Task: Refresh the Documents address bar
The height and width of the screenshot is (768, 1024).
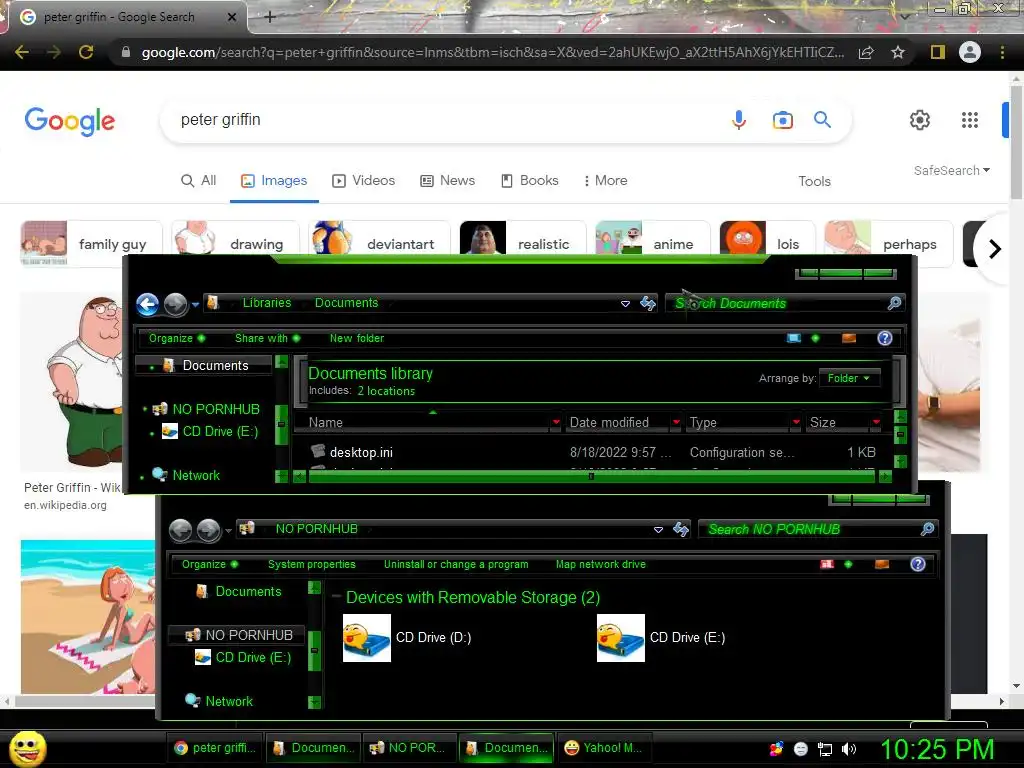Action: [x=648, y=303]
